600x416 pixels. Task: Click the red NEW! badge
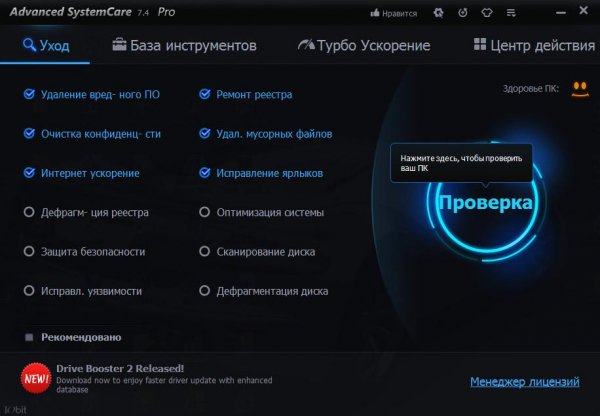point(36,378)
